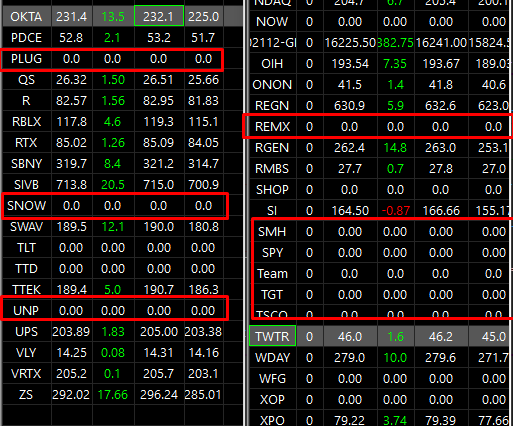
Task: Select QS change value 1.50
Action: pyautogui.click(x=113, y=80)
